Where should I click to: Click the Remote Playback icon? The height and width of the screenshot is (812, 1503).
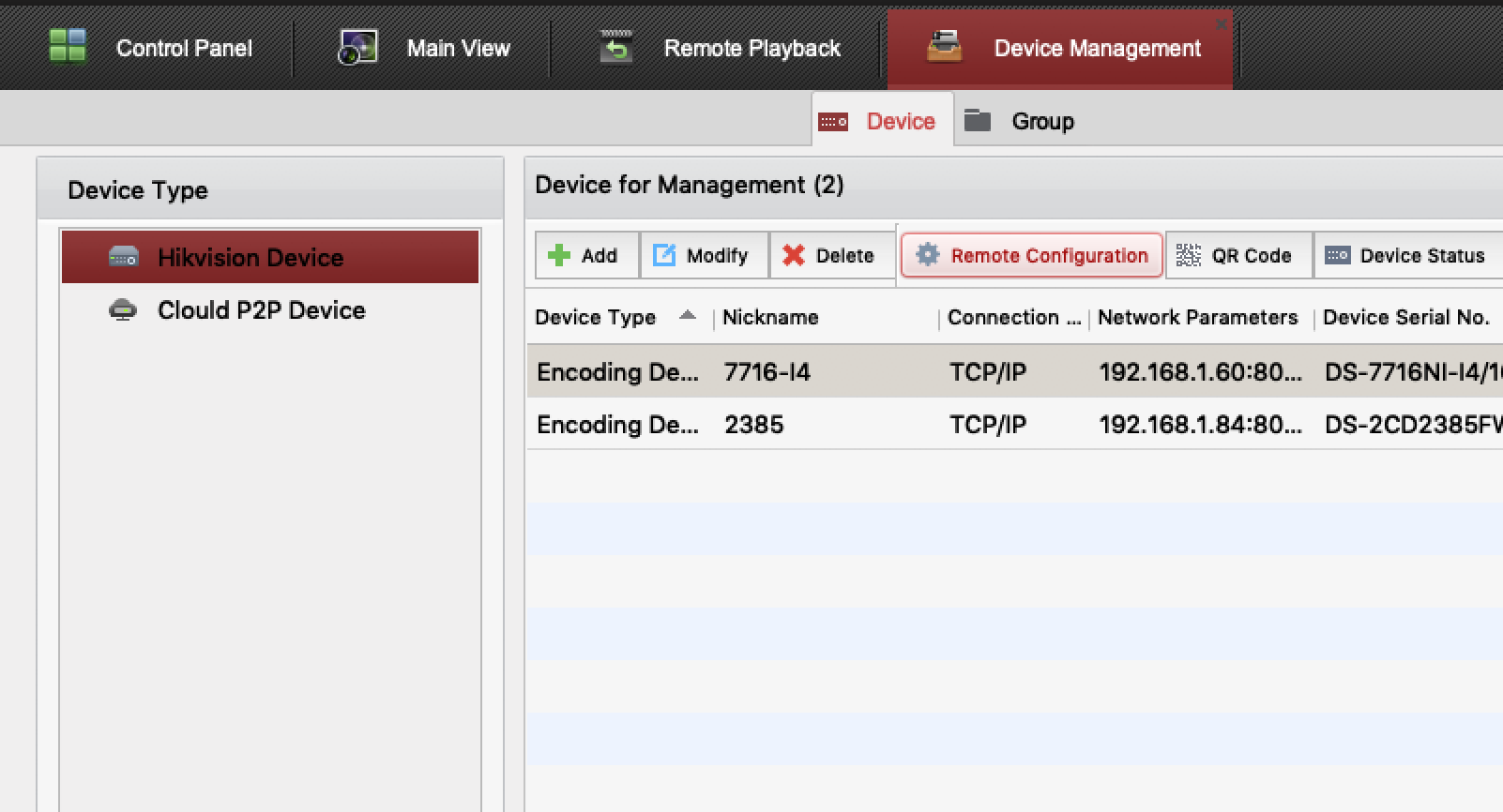615,47
